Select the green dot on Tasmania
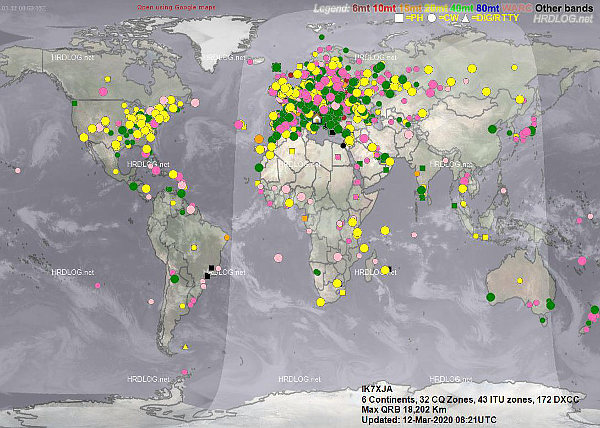 543,321
